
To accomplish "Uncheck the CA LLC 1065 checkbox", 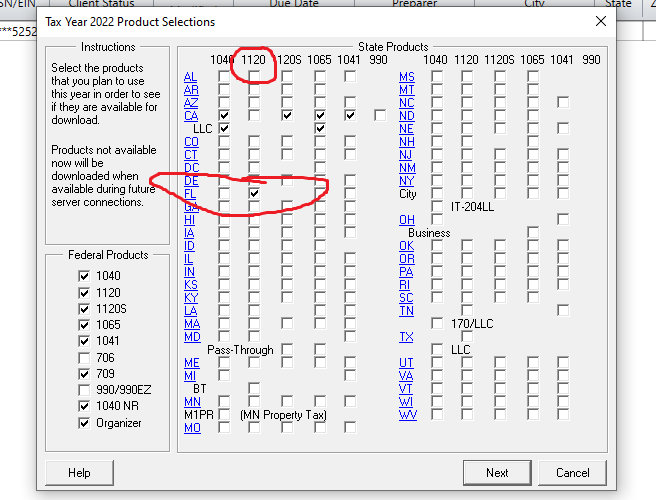I will coord(320,128).
